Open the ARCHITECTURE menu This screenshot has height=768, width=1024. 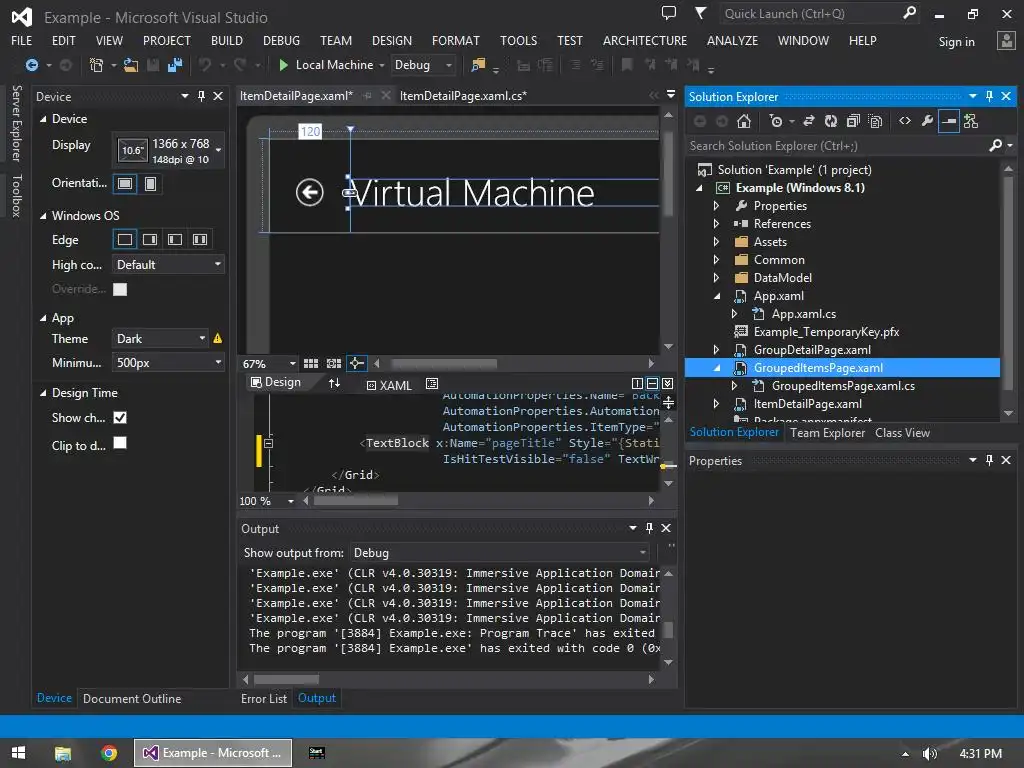(645, 40)
